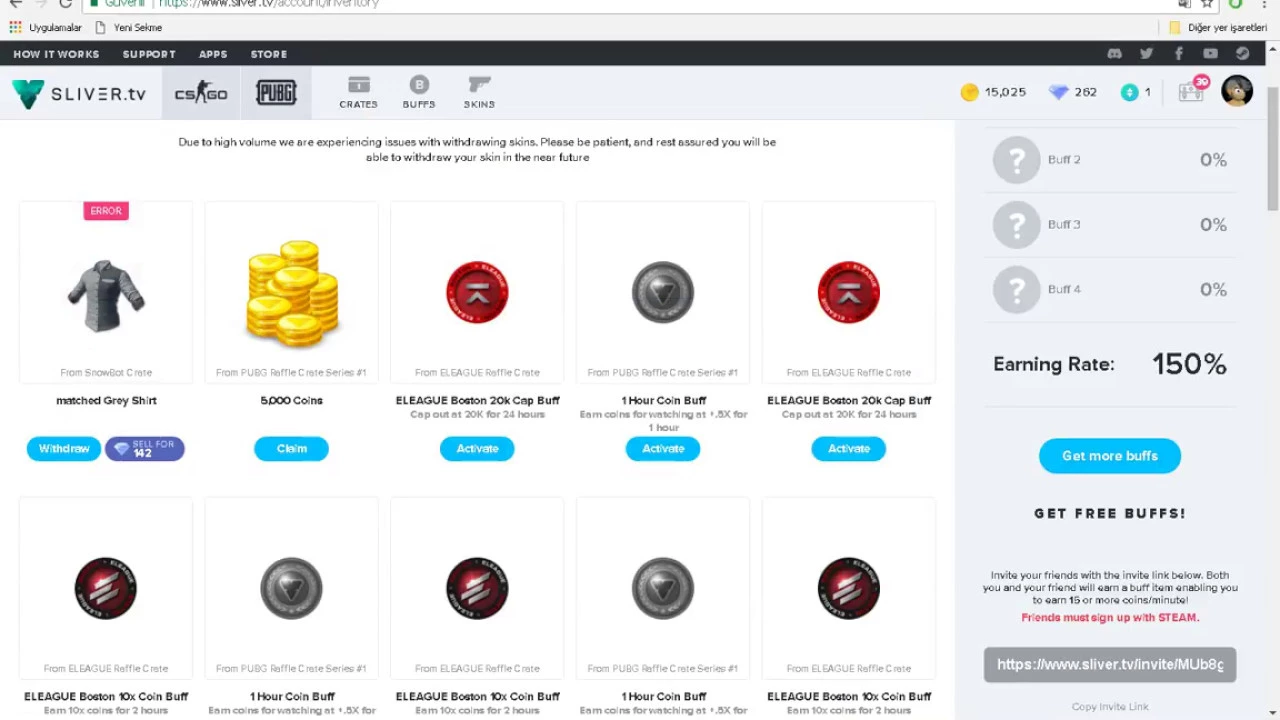Select the Buff 3 question slot
The image size is (1280, 720).
(x=1017, y=225)
